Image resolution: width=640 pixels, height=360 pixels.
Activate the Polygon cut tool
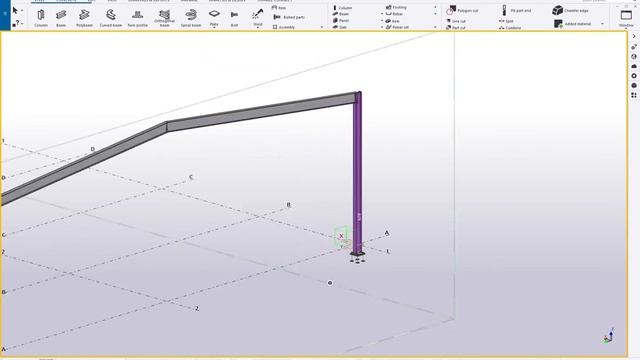click(x=462, y=10)
